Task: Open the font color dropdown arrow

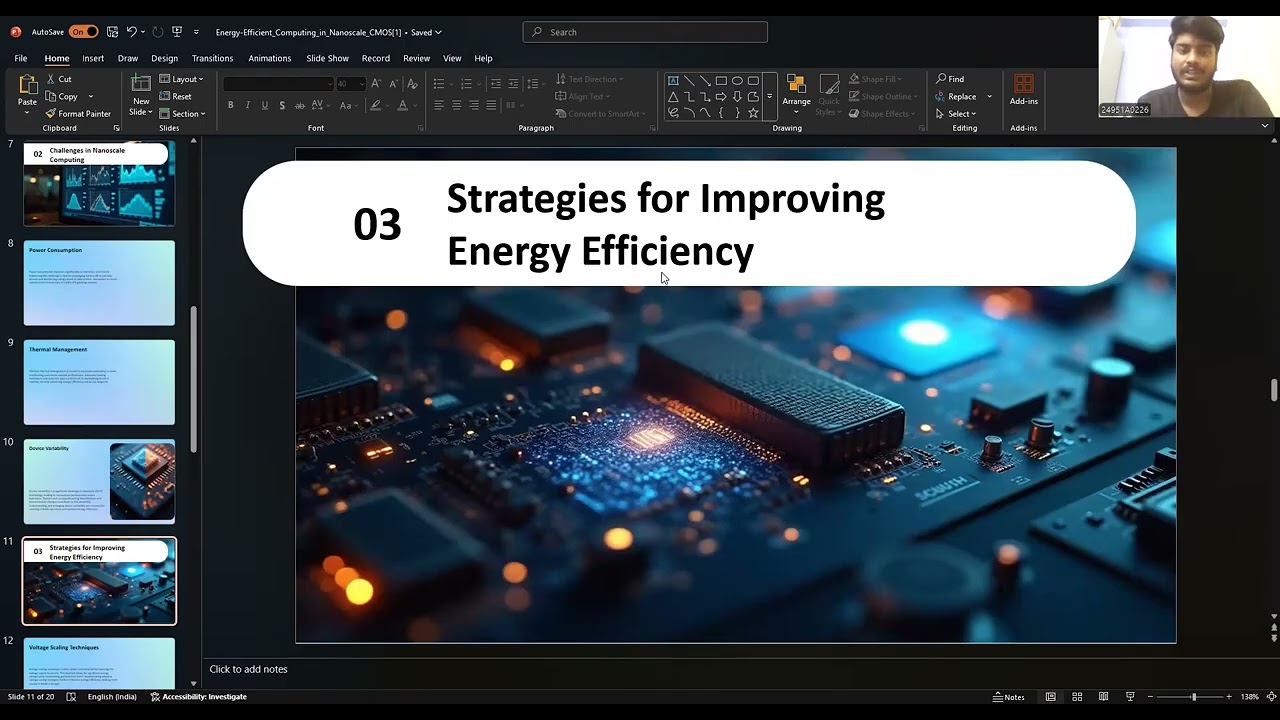Action: [x=416, y=105]
